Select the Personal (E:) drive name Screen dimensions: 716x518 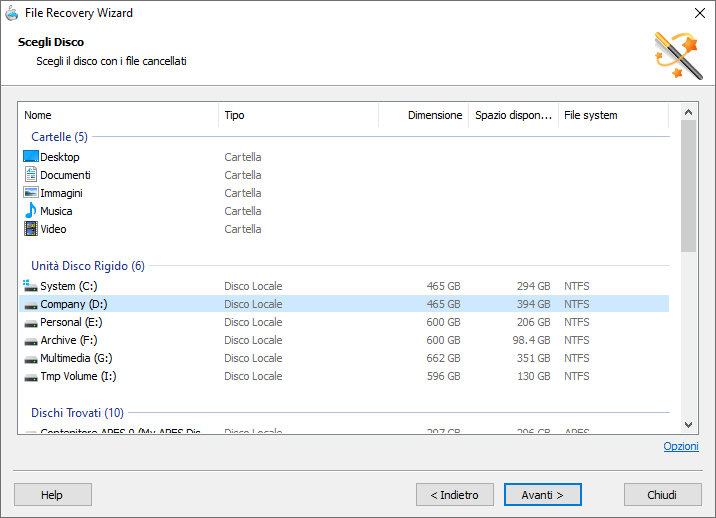click(x=71, y=322)
